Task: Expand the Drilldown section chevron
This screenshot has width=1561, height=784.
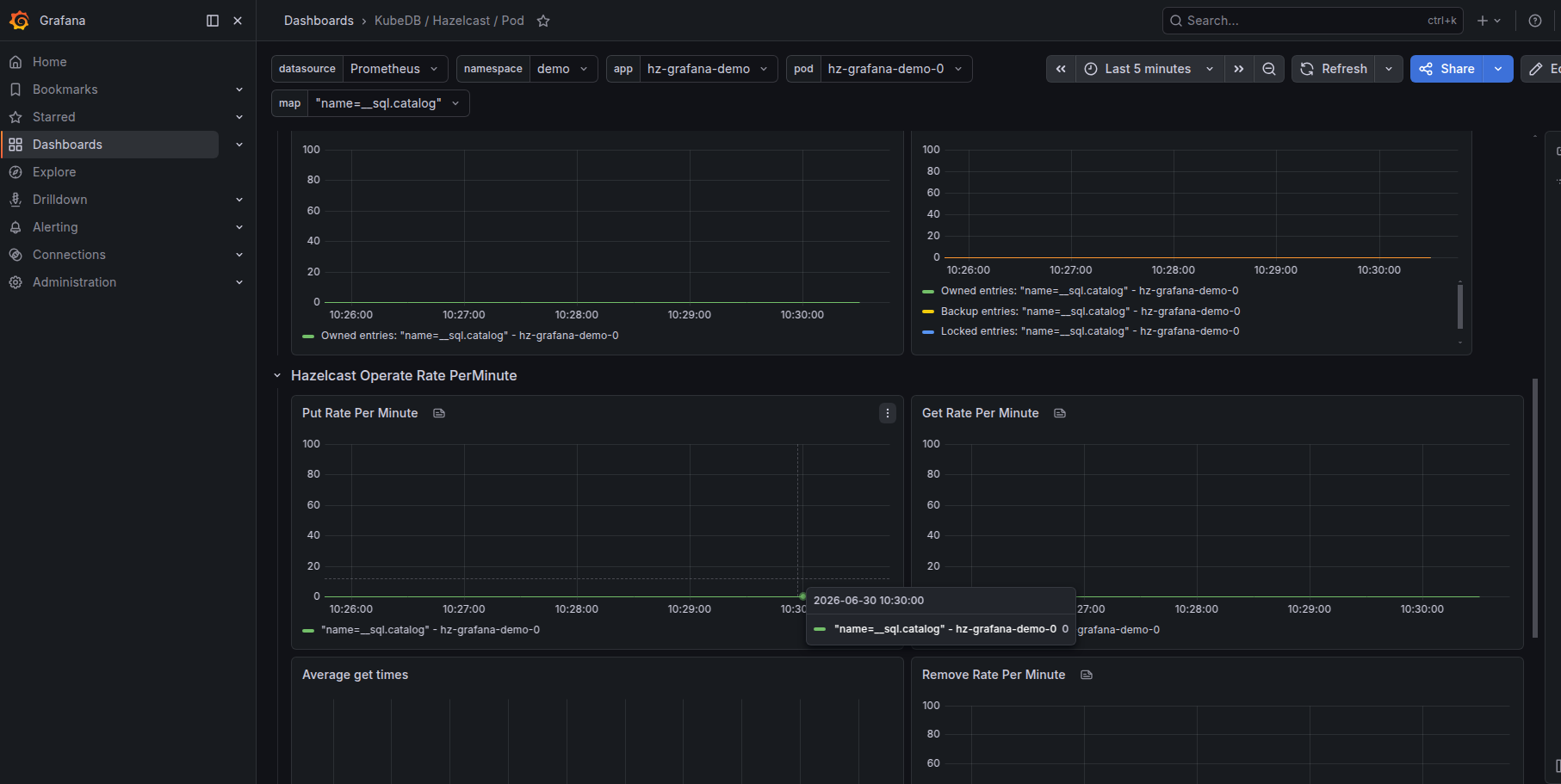Action: click(x=239, y=200)
